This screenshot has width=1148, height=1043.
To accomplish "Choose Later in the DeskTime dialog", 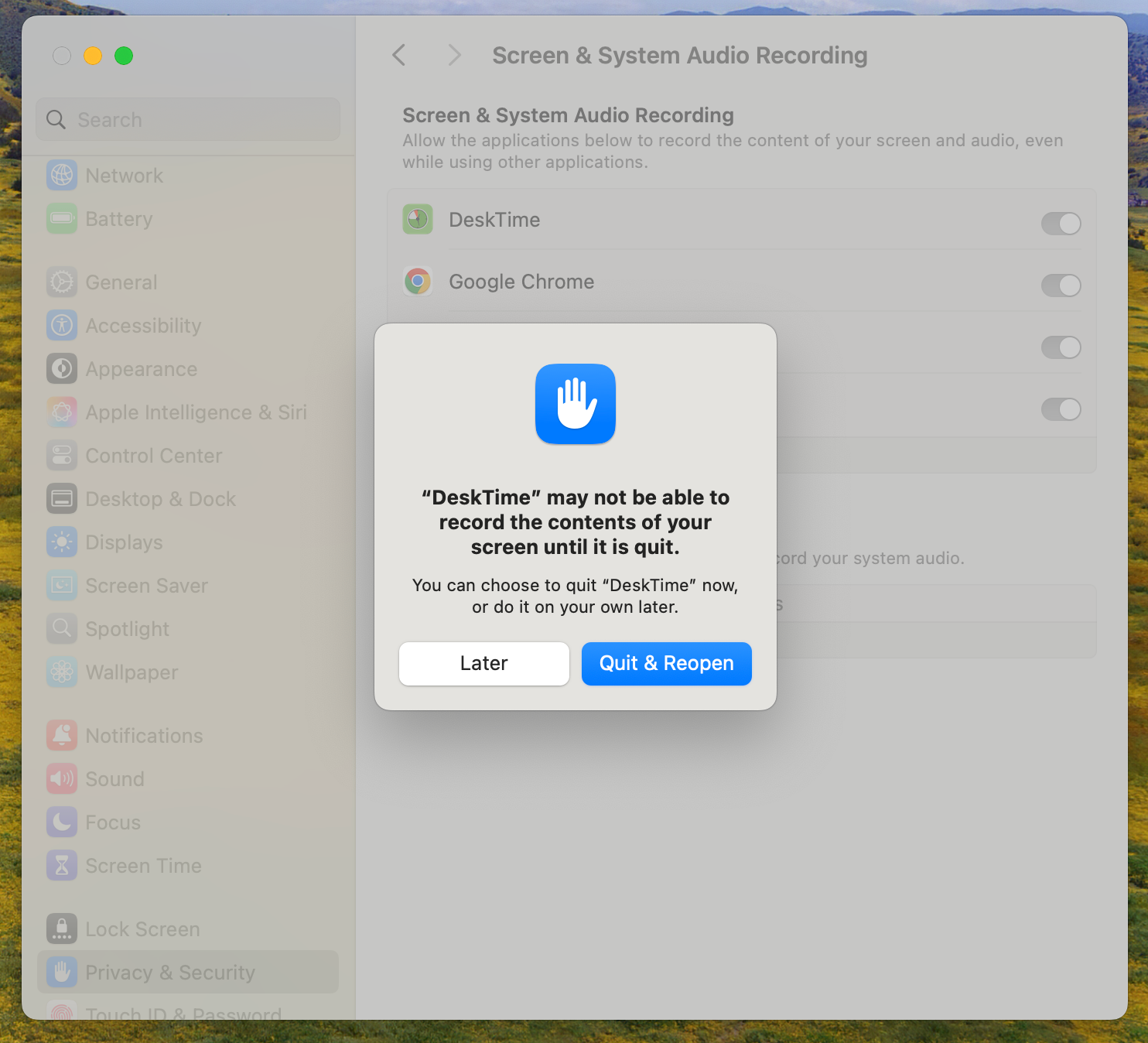I will pos(484,664).
